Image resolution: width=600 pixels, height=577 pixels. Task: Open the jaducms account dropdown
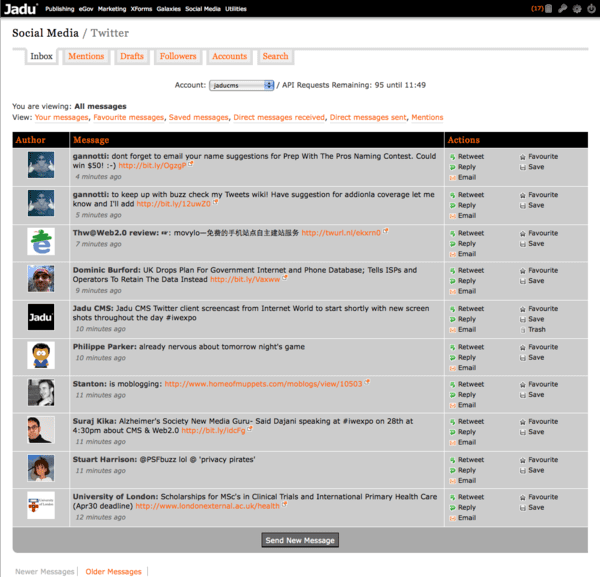(x=241, y=85)
